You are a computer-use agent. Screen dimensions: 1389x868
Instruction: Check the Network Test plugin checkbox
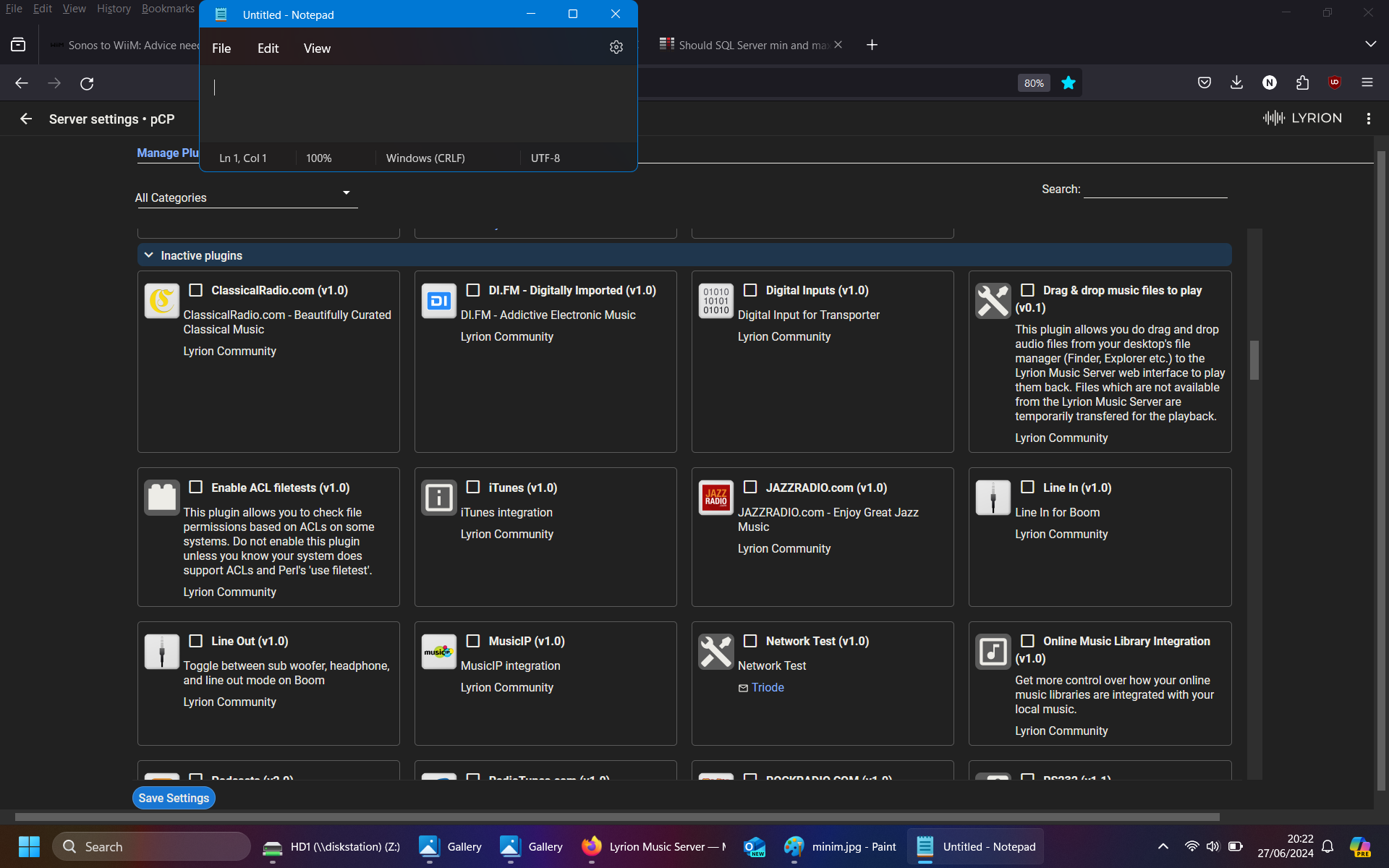click(750, 641)
